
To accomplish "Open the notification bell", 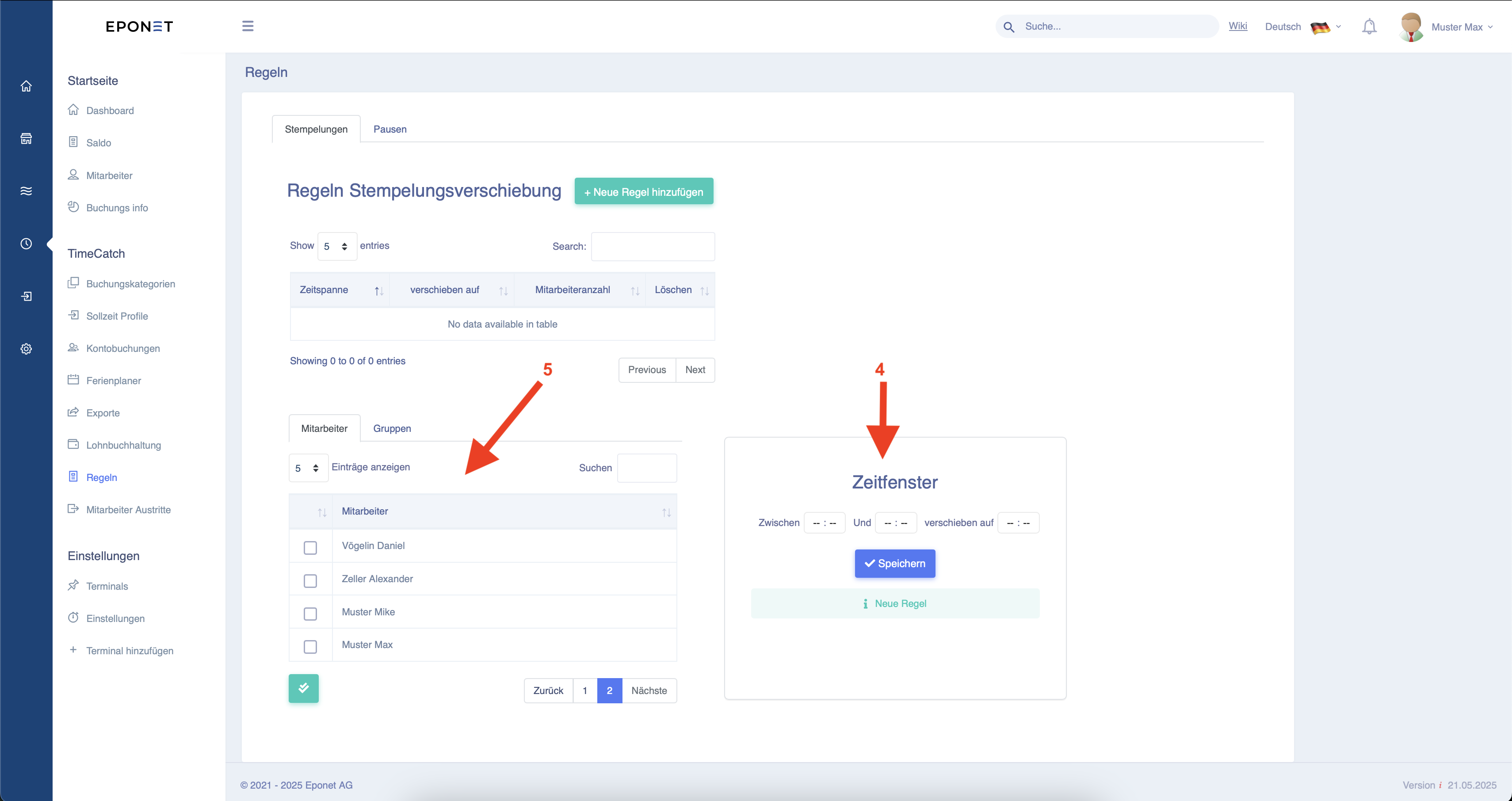I will click(1369, 27).
